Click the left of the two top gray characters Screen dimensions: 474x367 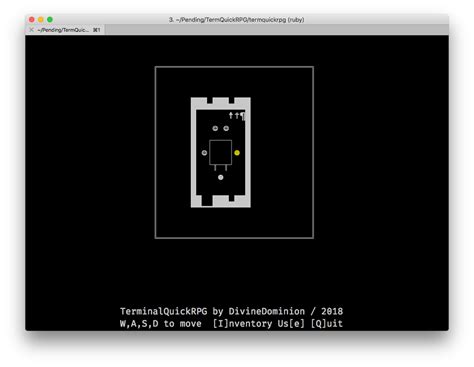click(215, 128)
